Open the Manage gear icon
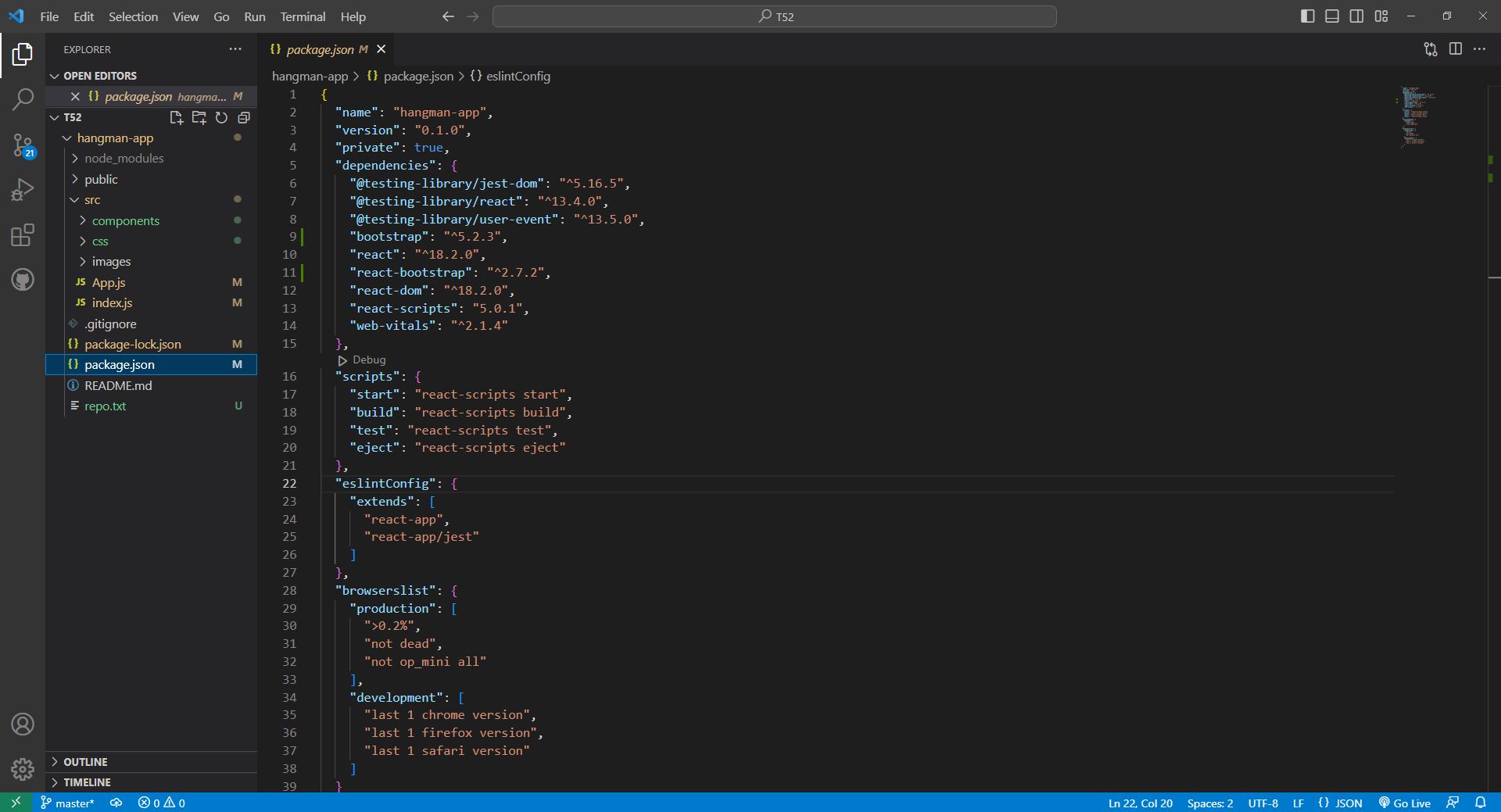1501x812 pixels. coord(23,770)
